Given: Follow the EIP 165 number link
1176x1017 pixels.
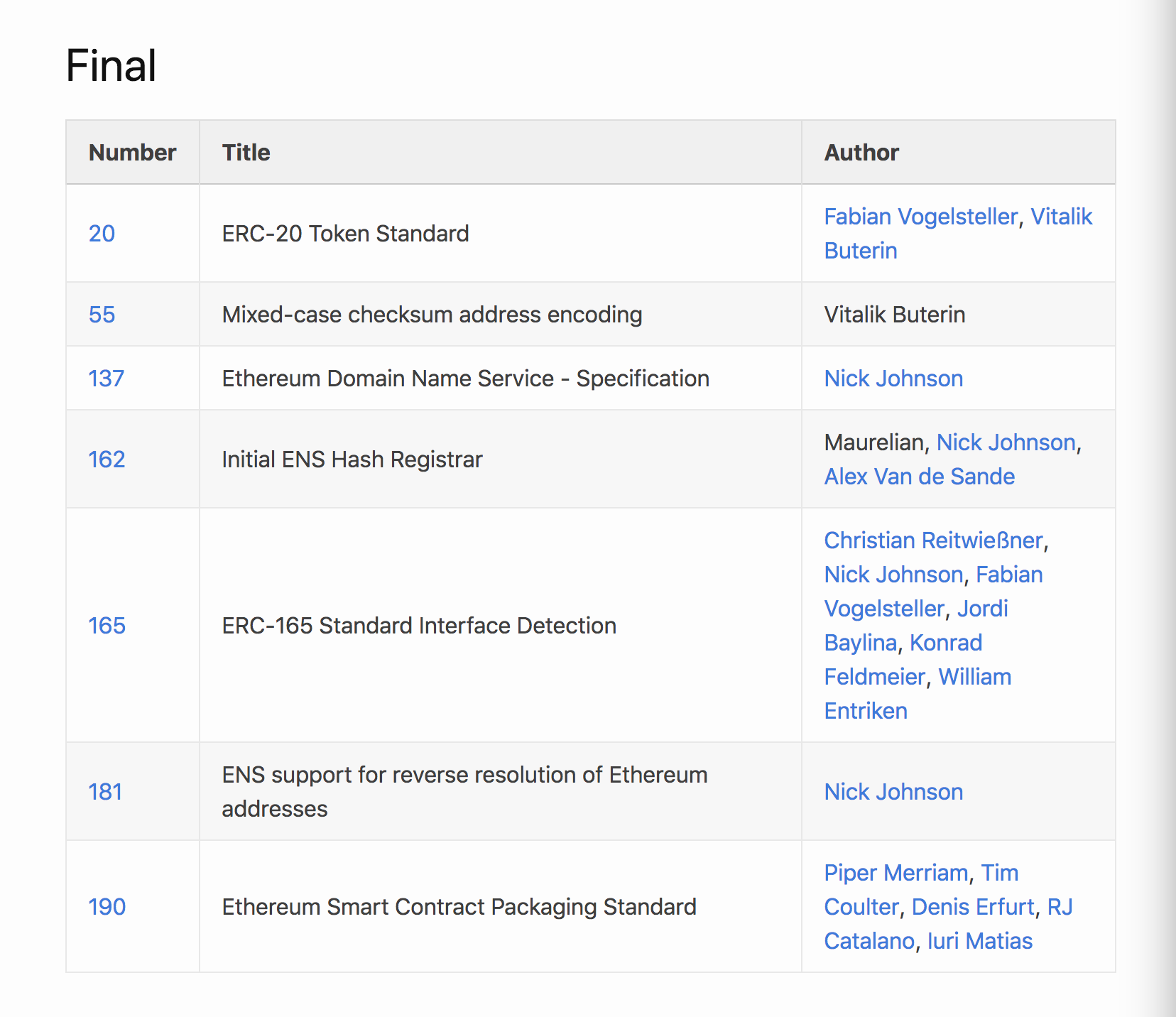Looking at the screenshot, I should coord(107,626).
